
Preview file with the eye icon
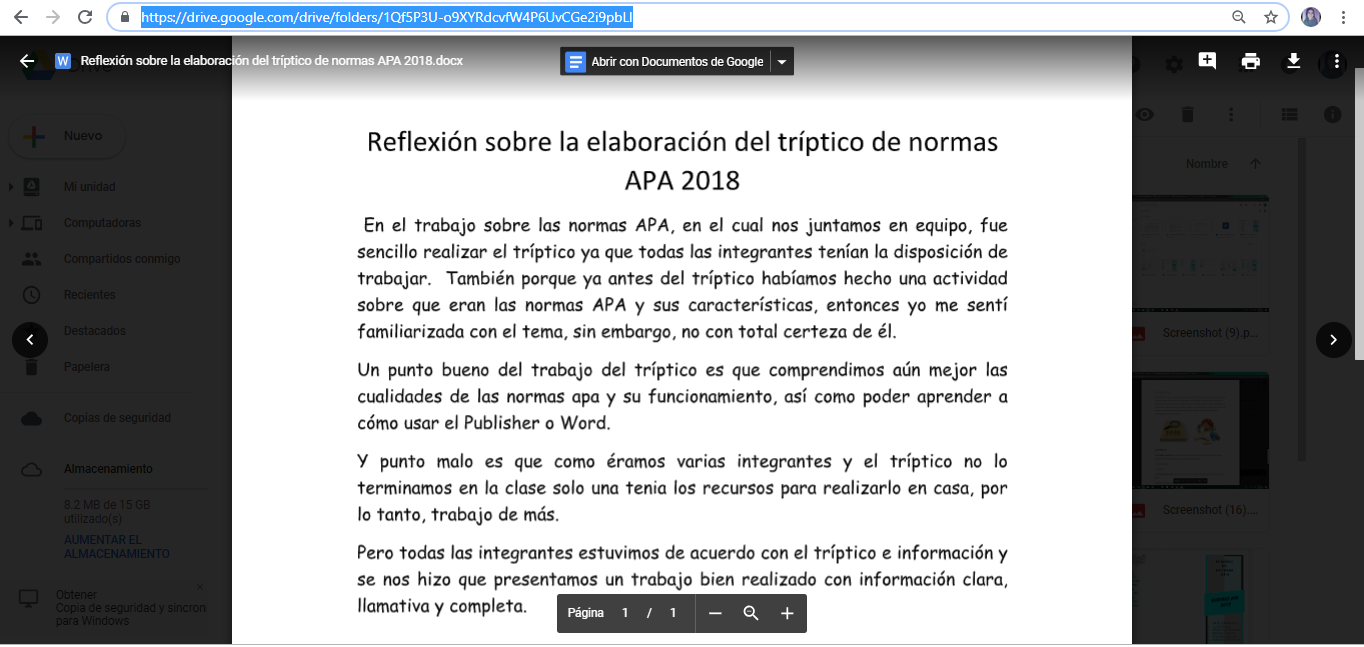point(1145,115)
